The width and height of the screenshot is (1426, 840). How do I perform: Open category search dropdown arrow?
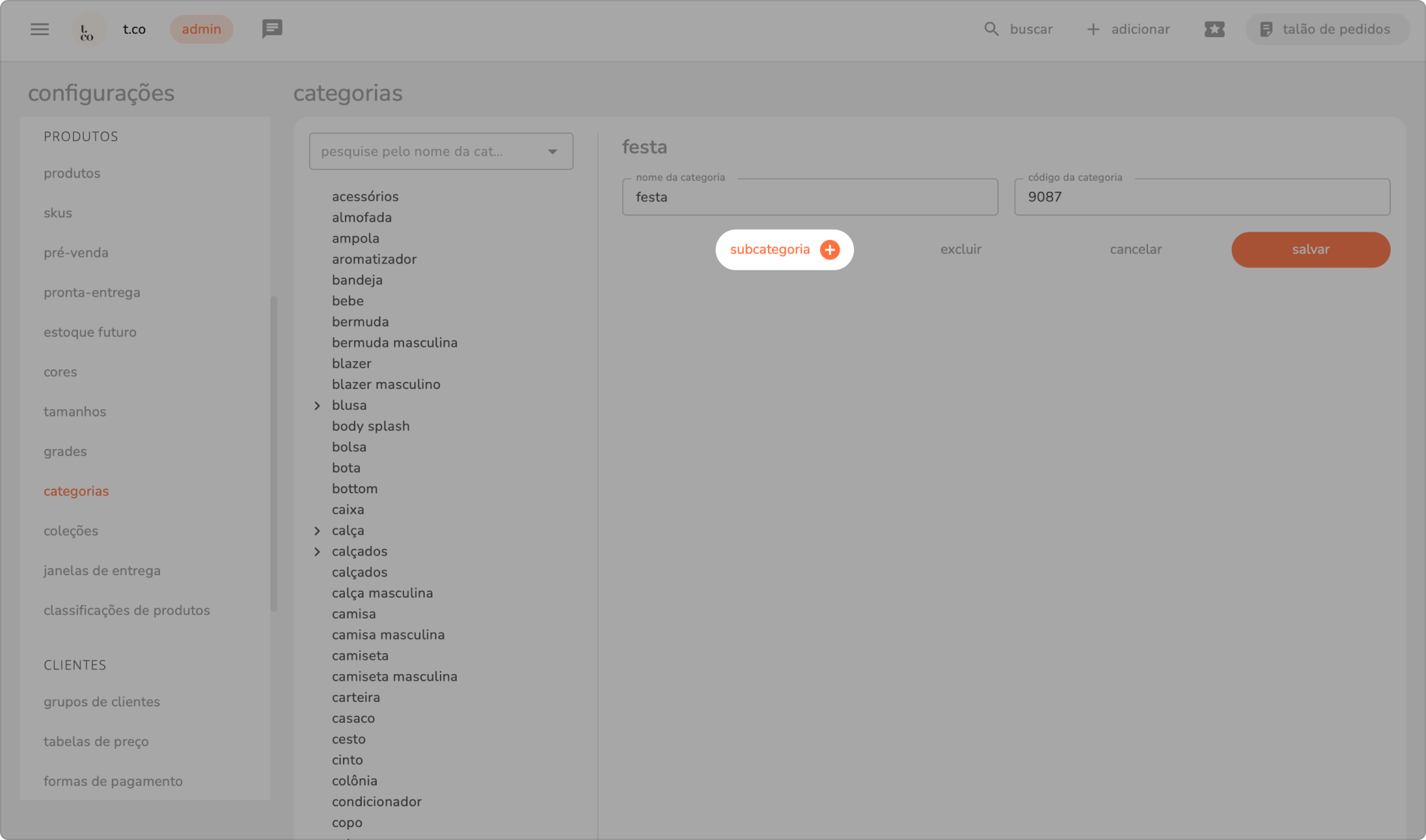[552, 152]
